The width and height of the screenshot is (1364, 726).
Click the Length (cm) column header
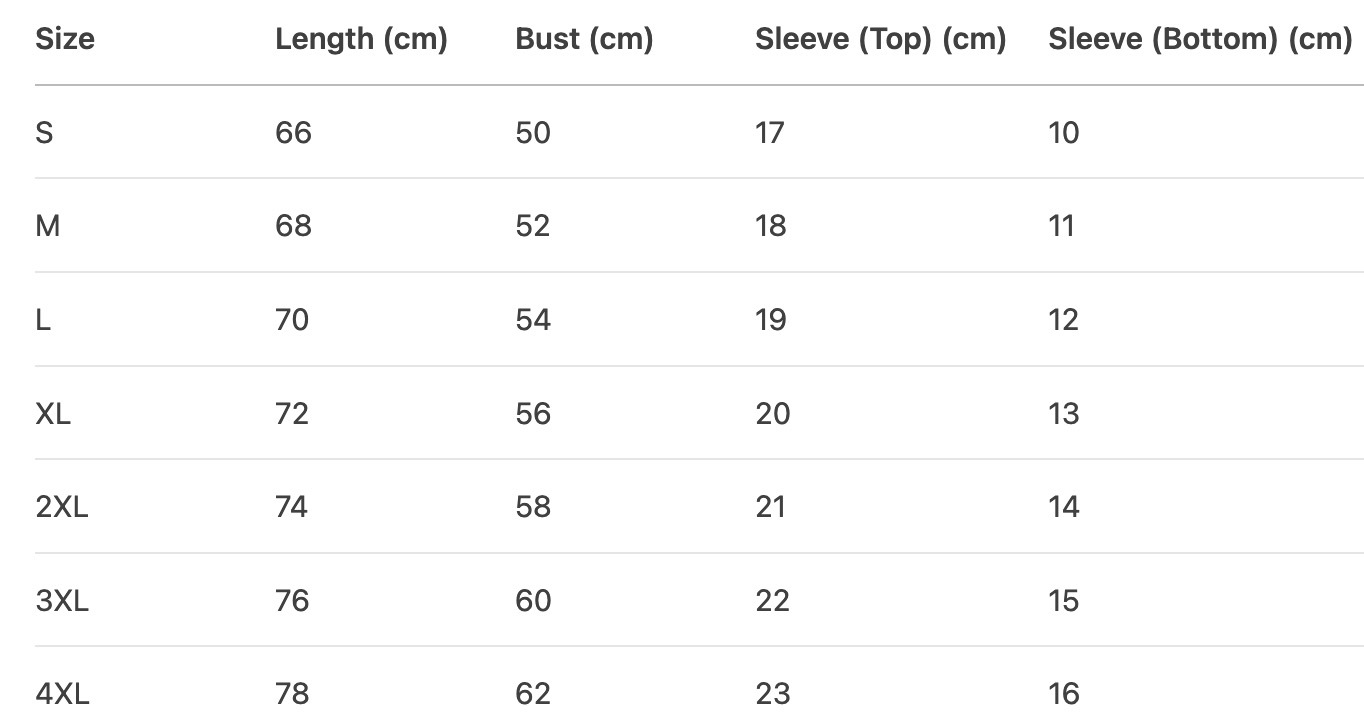click(x=361, y=39)
